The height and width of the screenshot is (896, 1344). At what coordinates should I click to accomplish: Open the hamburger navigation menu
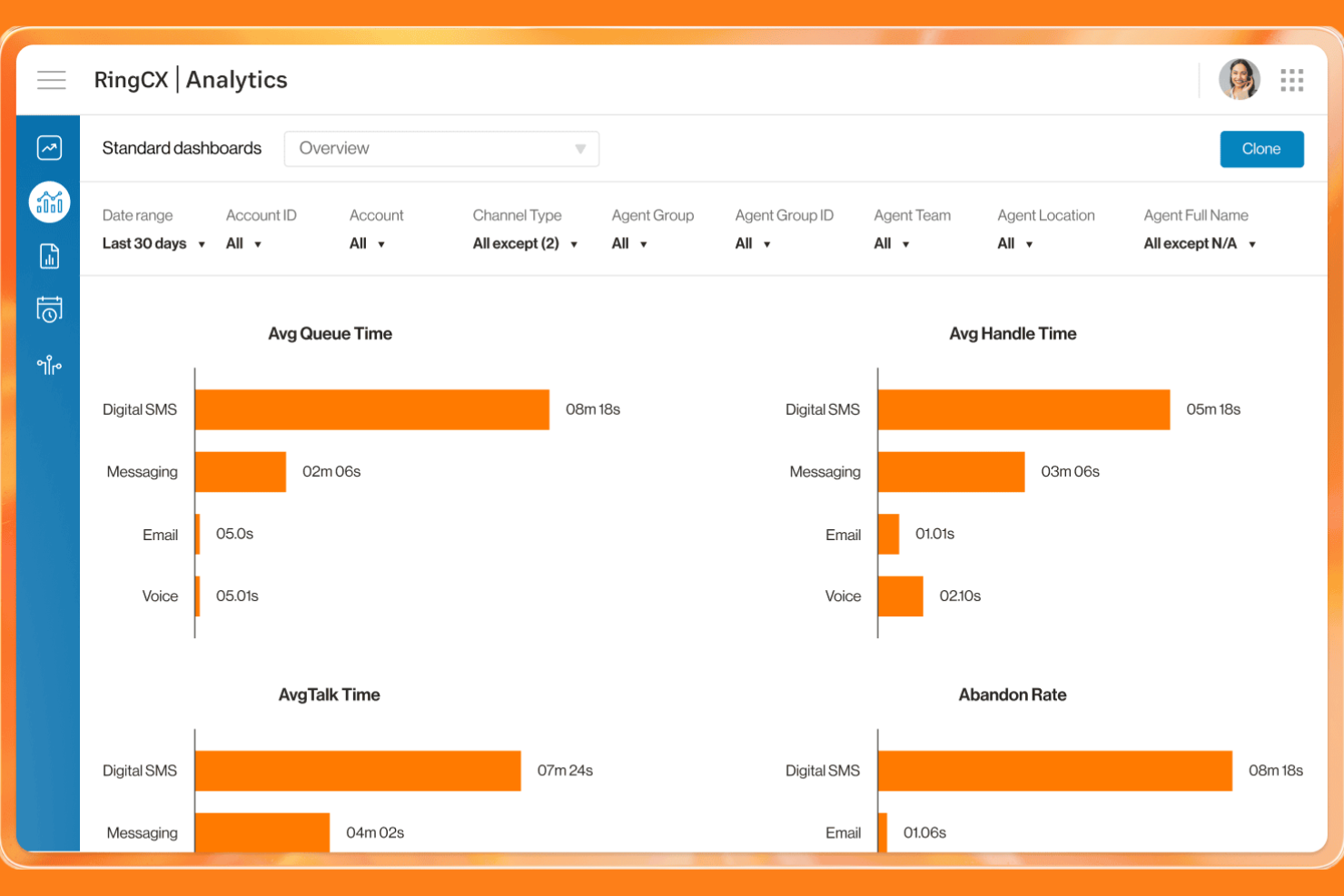[x=52, y=80]
